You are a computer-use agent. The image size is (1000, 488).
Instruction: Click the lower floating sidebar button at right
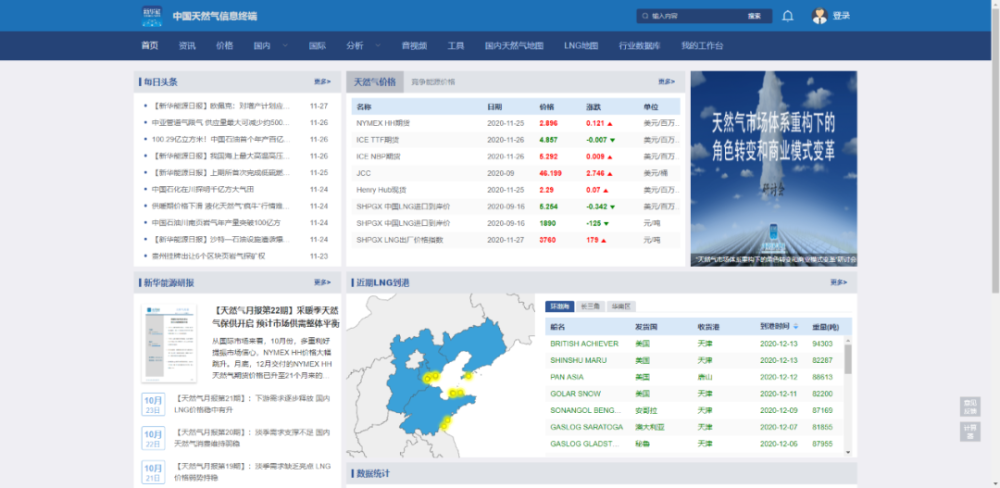pos(970,431)
